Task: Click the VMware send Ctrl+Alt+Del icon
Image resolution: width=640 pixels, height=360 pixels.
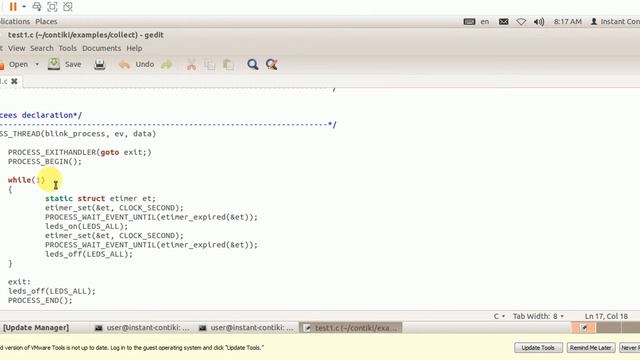Action: point(37,7)
